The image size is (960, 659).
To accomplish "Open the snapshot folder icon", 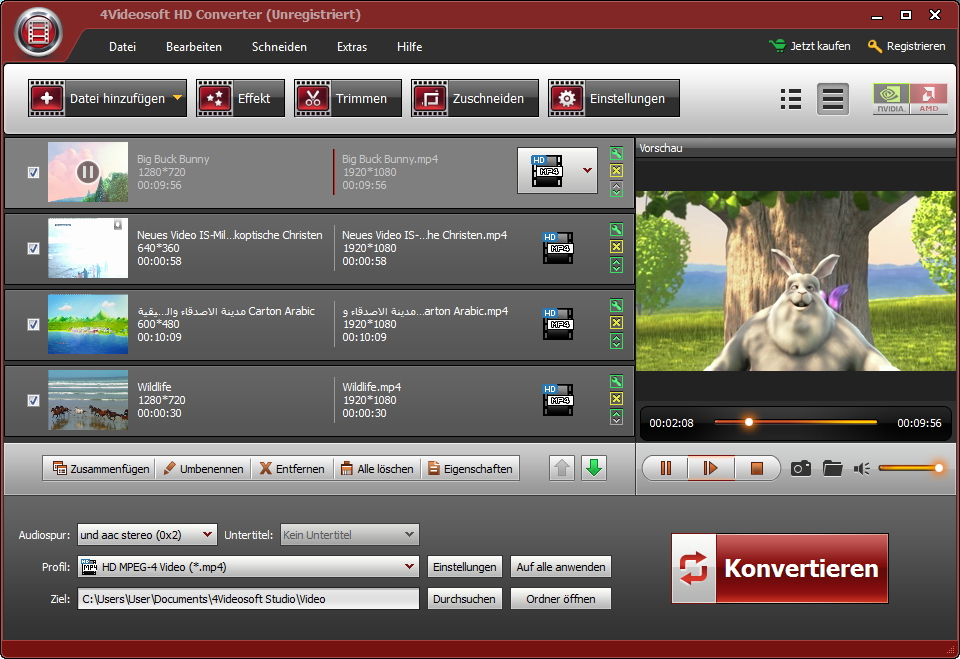I will [x=832, y=468].
